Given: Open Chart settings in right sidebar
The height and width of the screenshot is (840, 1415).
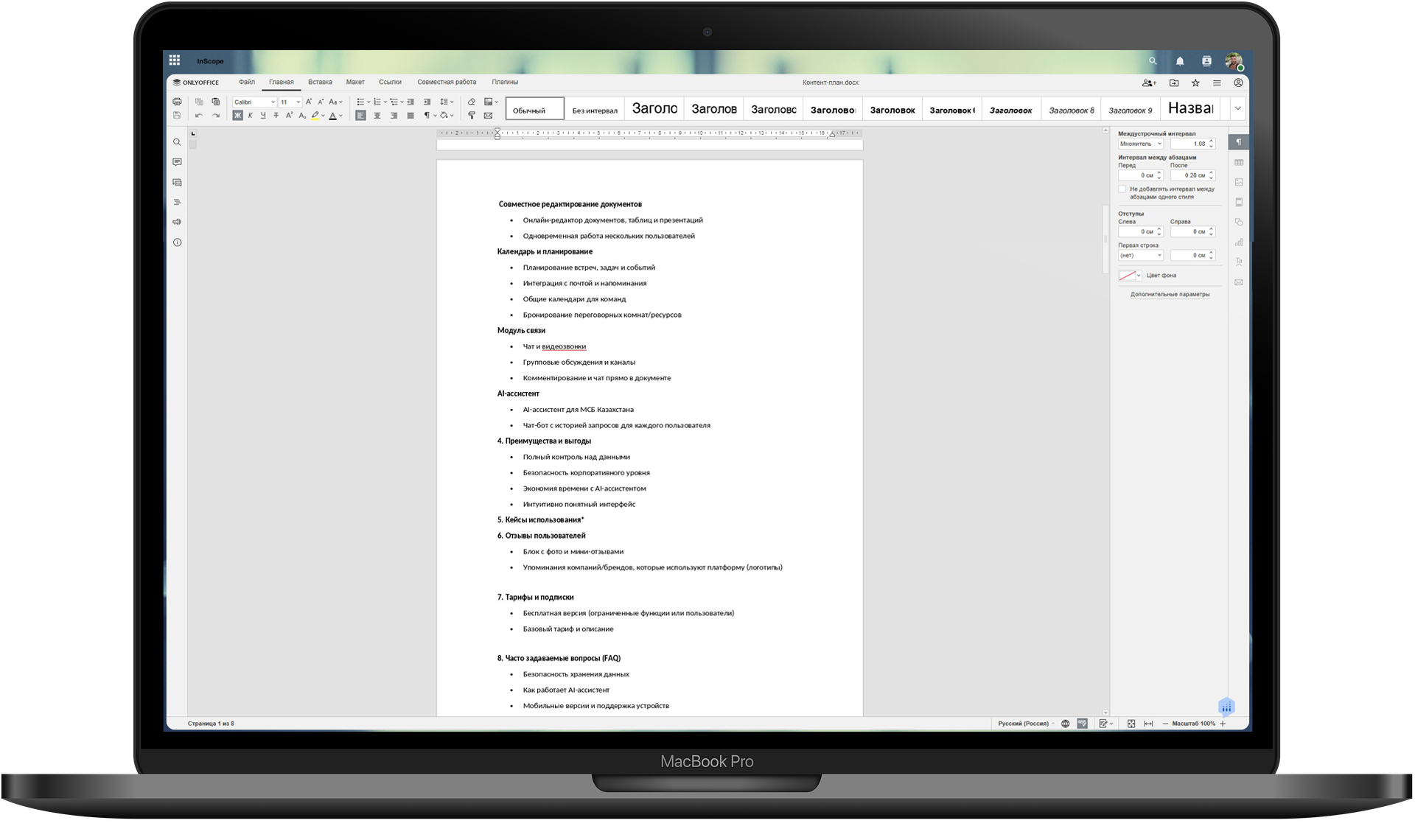Looking at the screenshot, I should coord(1239,242).
